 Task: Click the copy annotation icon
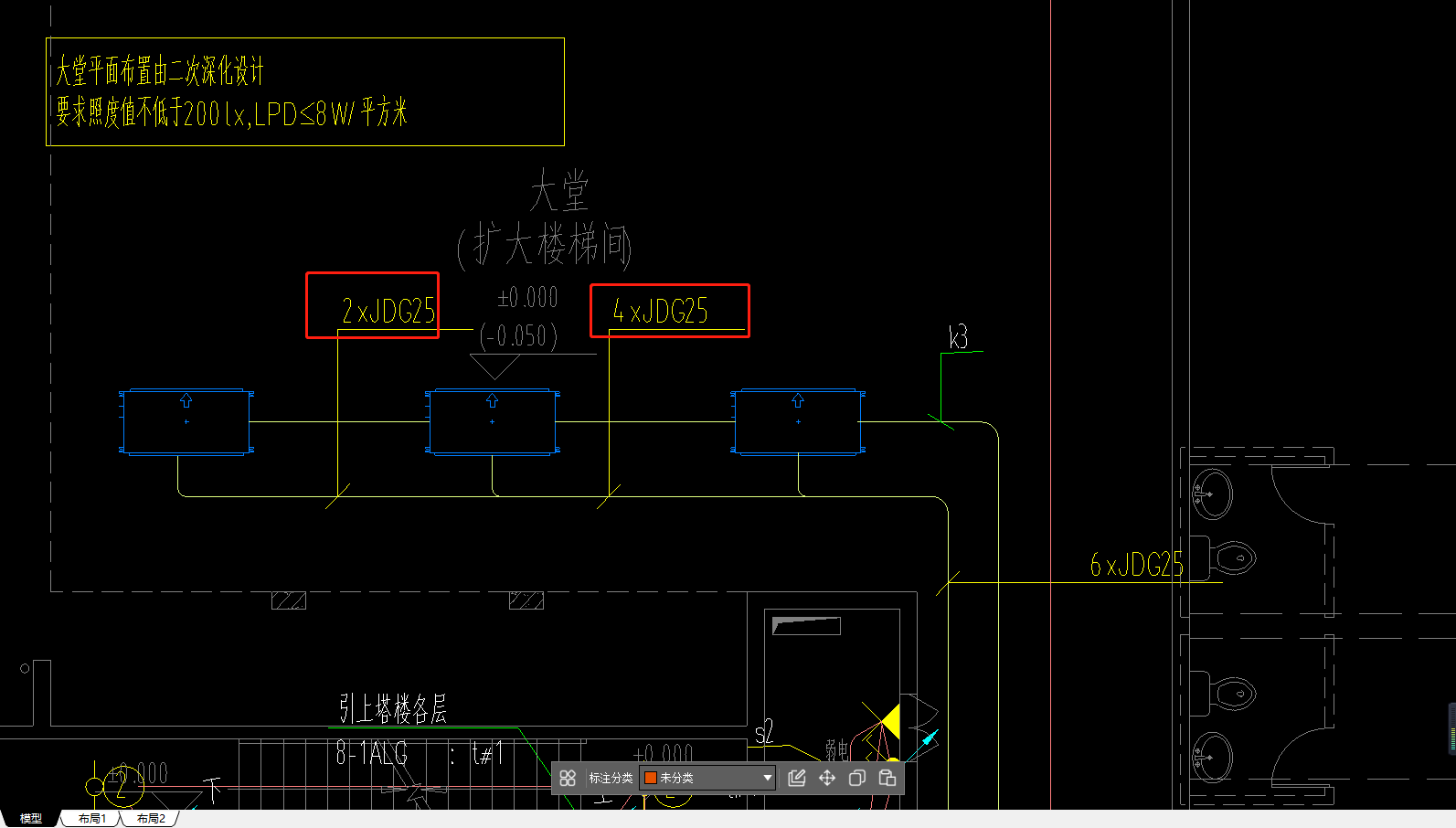point(857,778)
